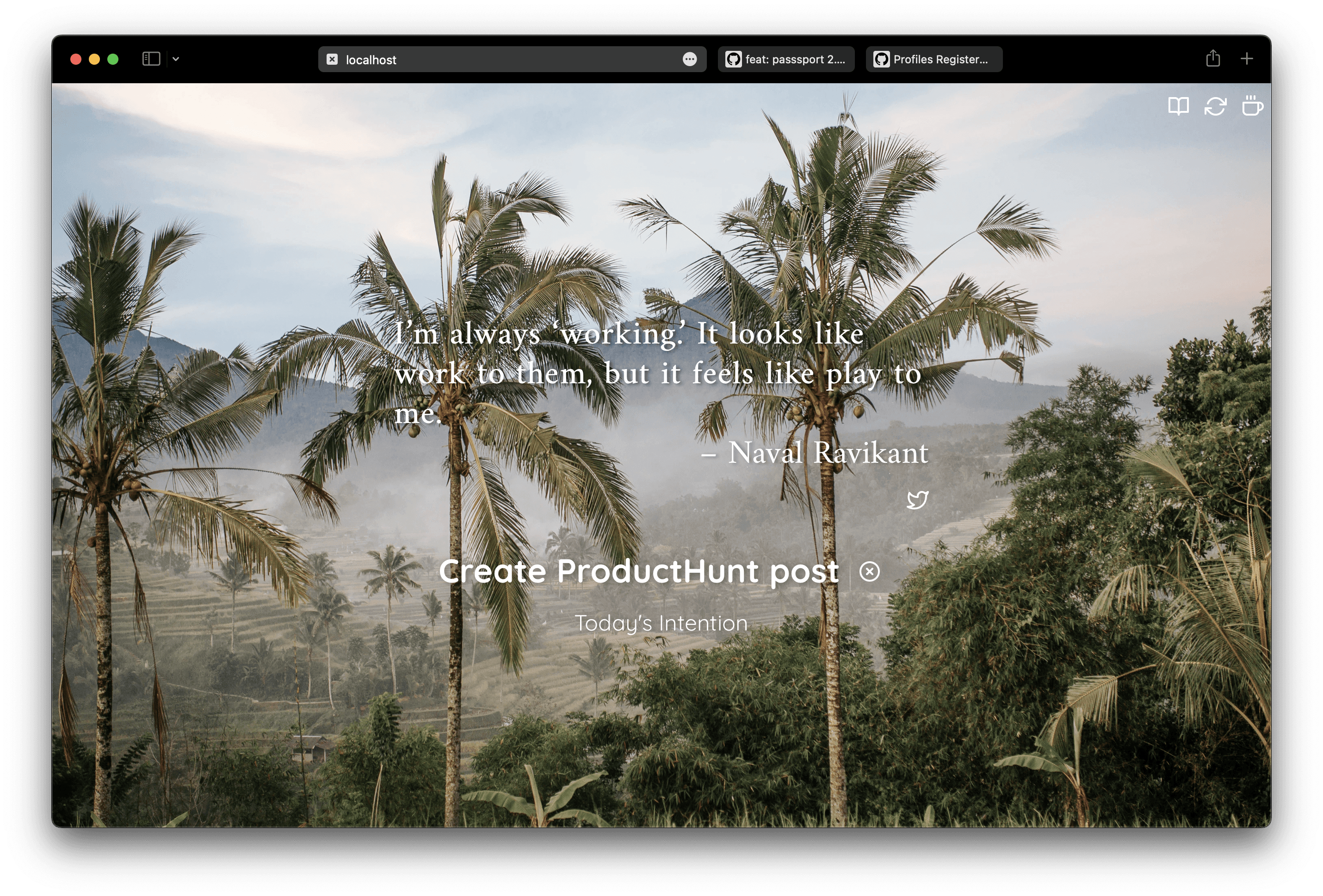Click the Naval Ravikant author name
The image size is (1323, 896).
pyautogui.click(x=828, y=453)
